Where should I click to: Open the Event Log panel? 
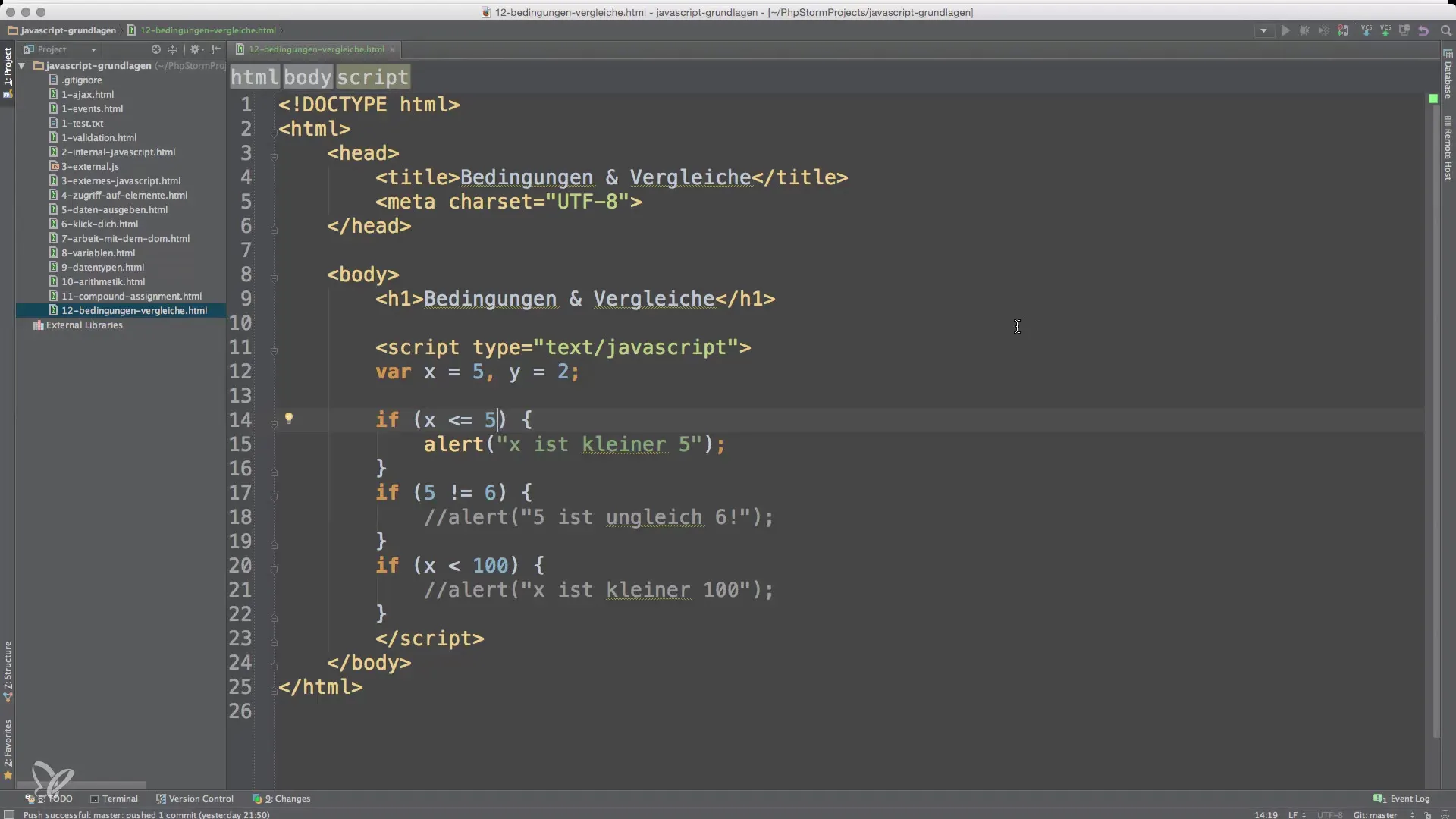tap(1401, 799)
